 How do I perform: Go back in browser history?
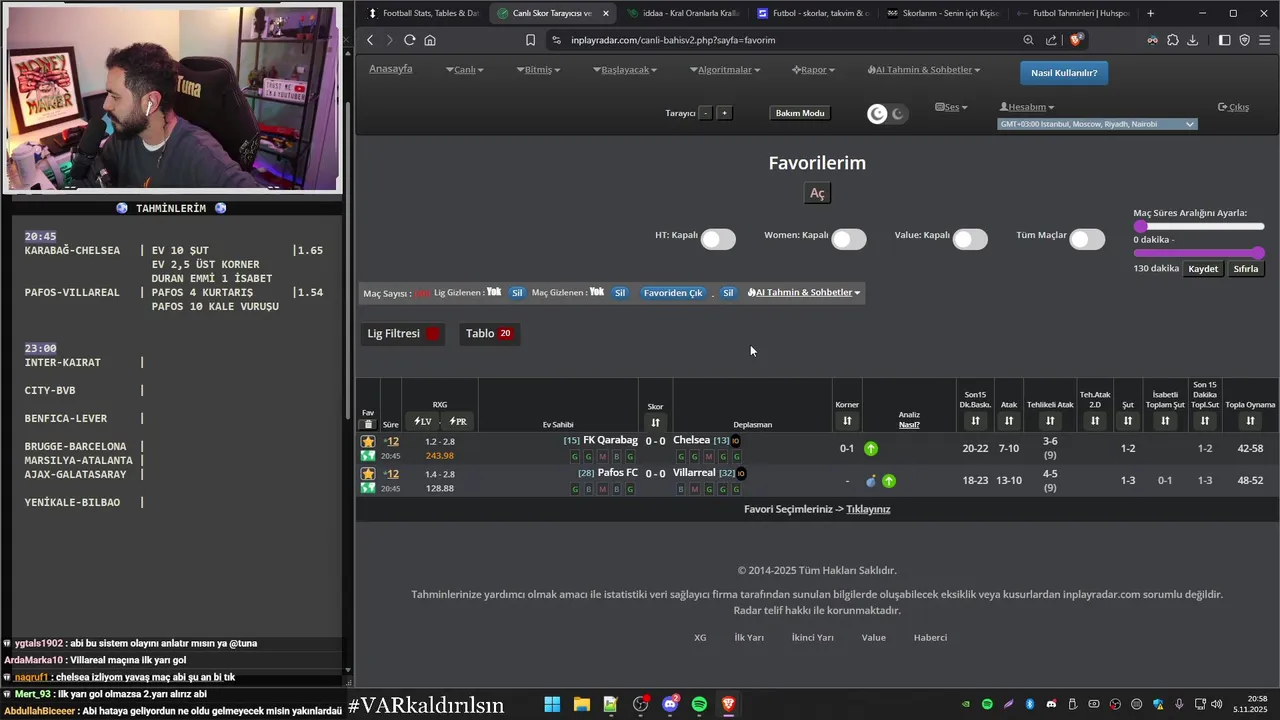click(x=370, y=40)
